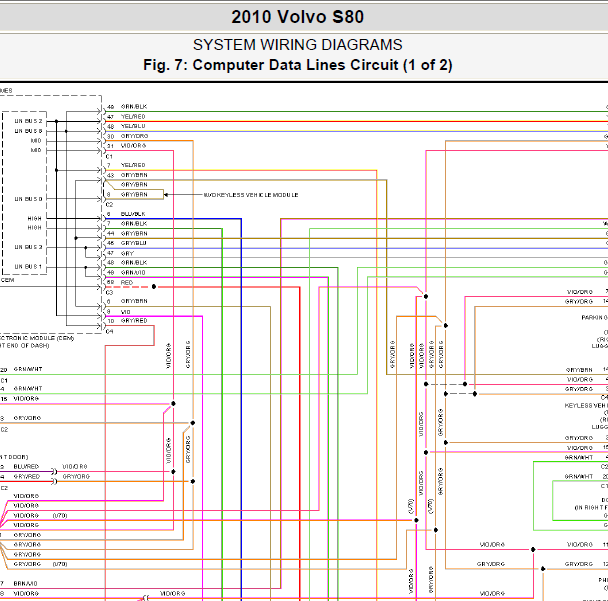Select the W/O KEYLESS VEHICLE MODULE note
This screenshot has width=608, height=601.
click(x=251, y=195)
